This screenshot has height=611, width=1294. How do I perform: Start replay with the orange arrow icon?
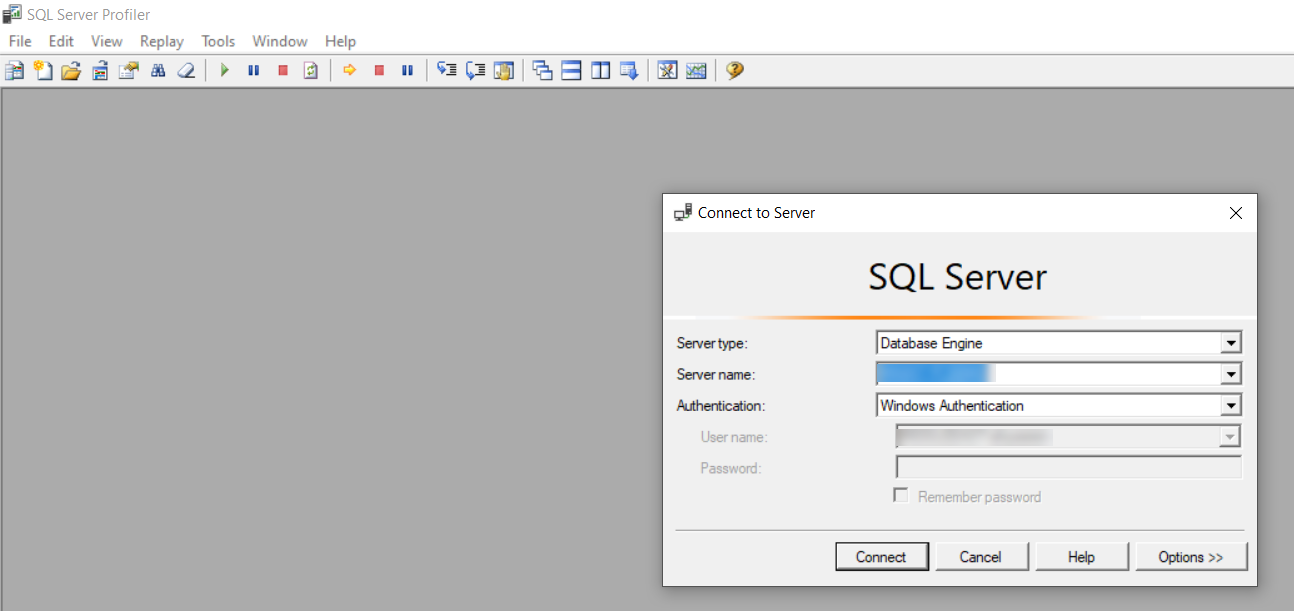[350, 71]
